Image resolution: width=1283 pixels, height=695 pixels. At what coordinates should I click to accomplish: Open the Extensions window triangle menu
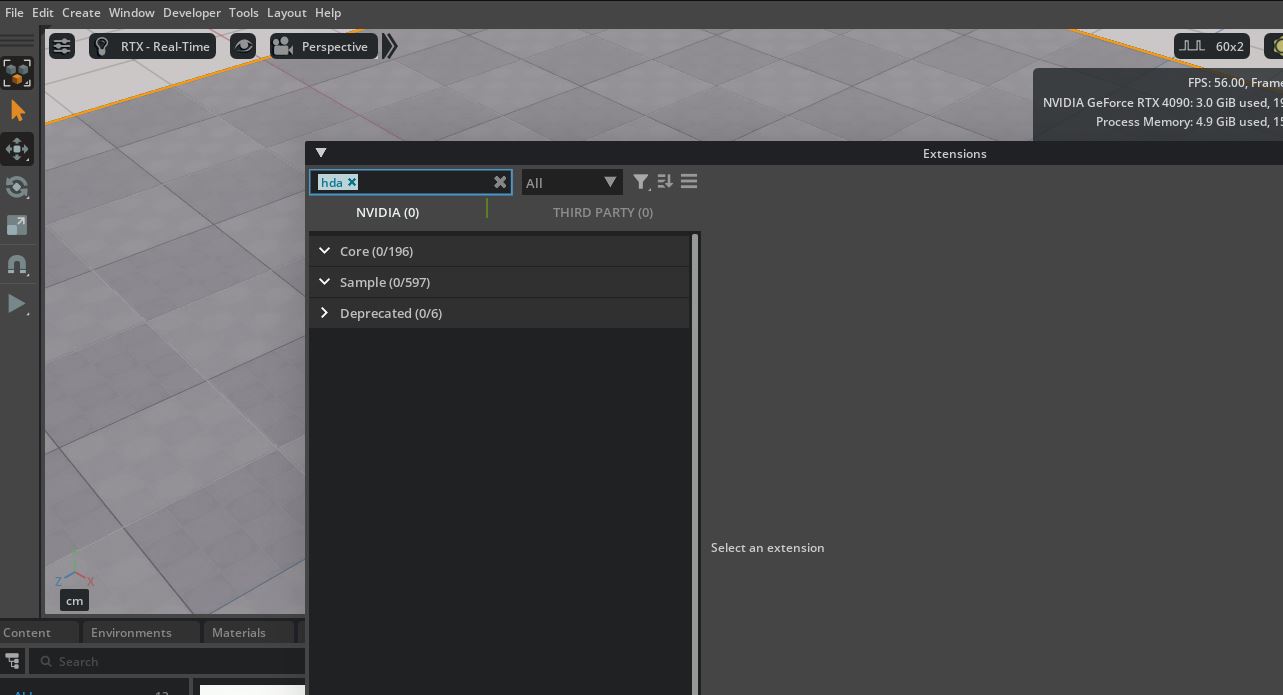(x=320, y=153)
